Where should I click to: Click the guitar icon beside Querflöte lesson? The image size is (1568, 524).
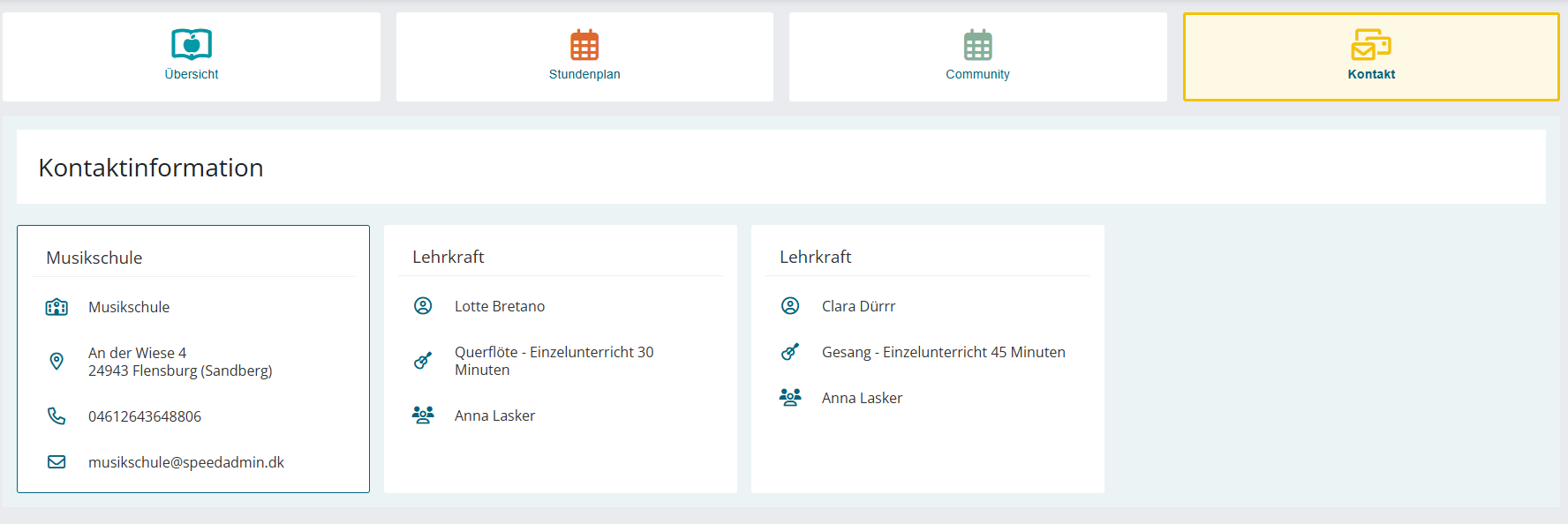pyautogui.click(x=423, y=361)
